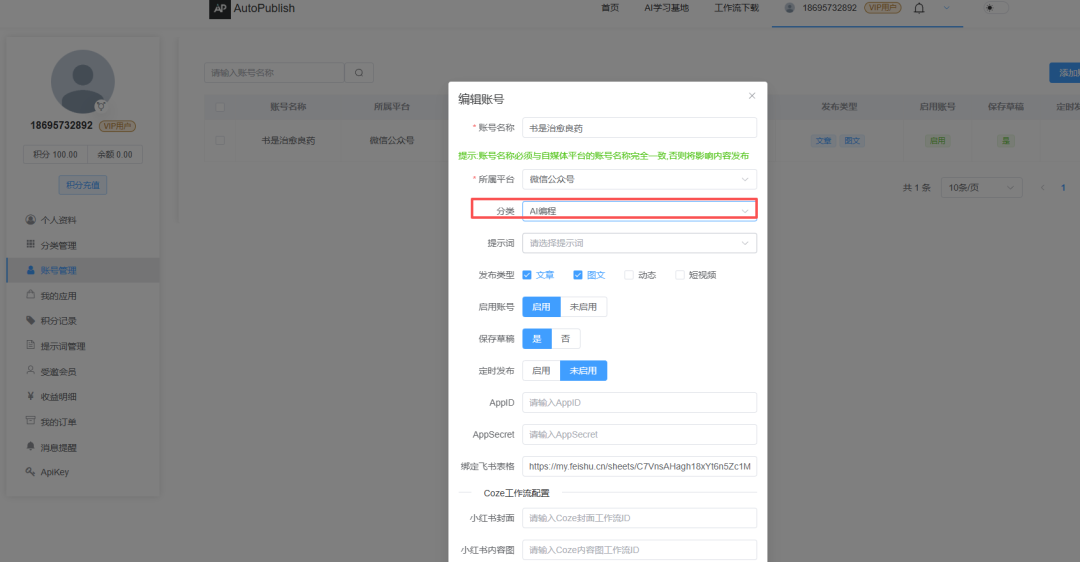Image resolution: width=1080 pixels, height=562 pixels.
Task: Uncheck the 文章 publish type checkbox
Action: (527, 275)
